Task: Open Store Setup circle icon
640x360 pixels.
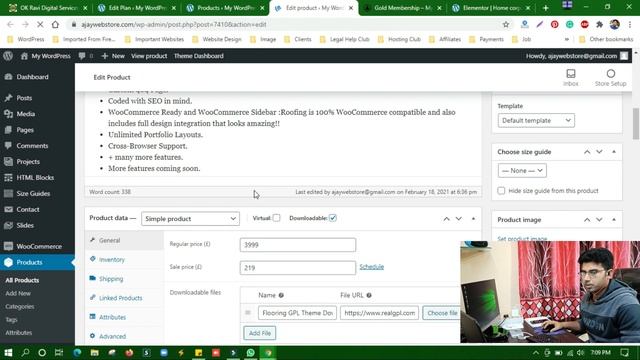Action: [611, 74]
